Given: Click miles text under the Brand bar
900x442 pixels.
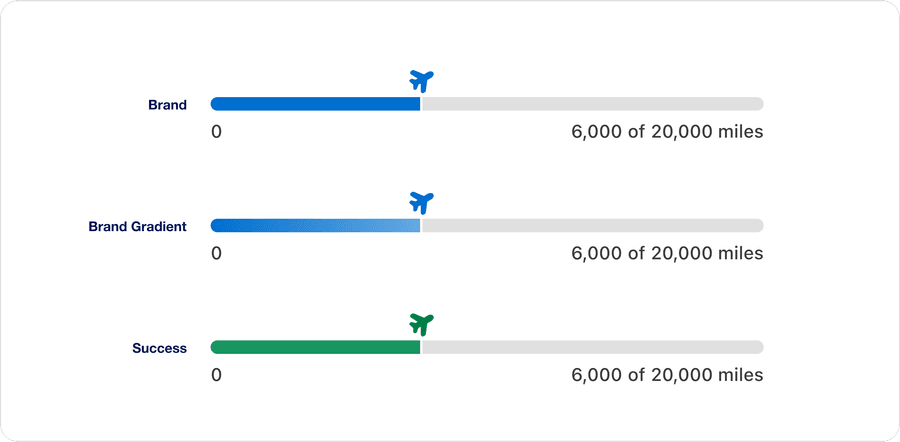Looking at the screenshot, I should tap(667, 132).
